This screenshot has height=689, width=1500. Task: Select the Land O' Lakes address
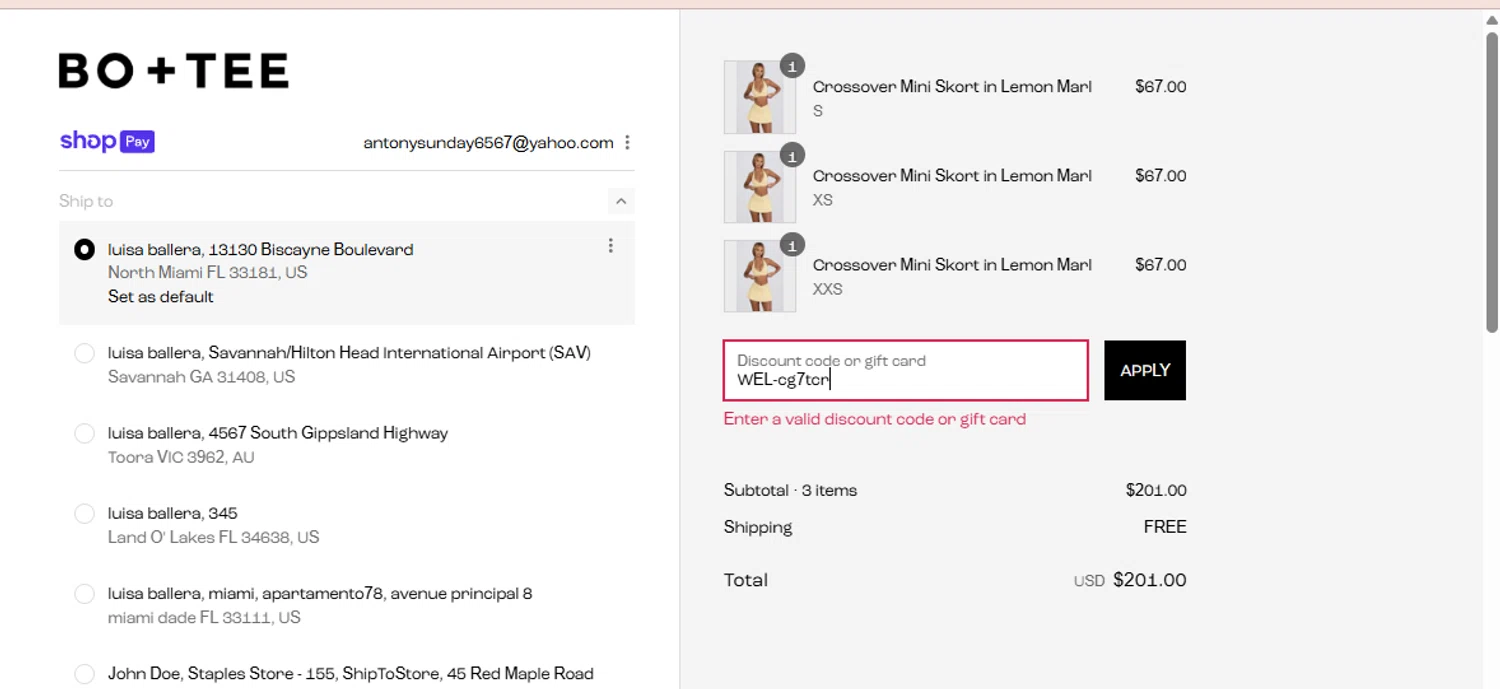(85, 513)
